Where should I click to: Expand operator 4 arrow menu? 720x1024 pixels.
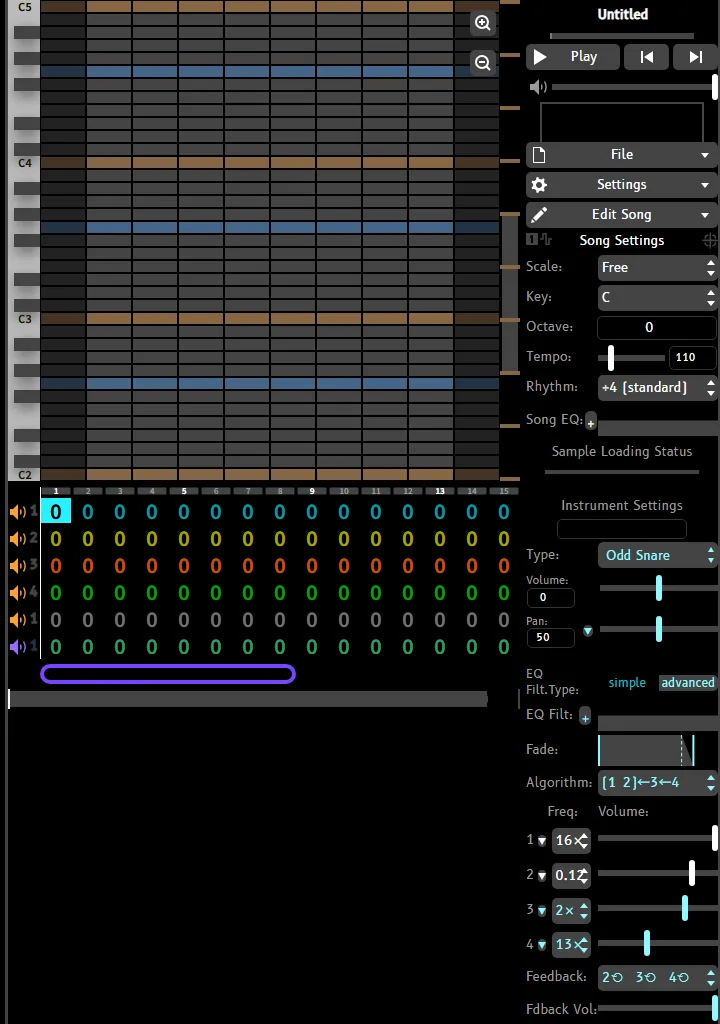click(542, 945)
